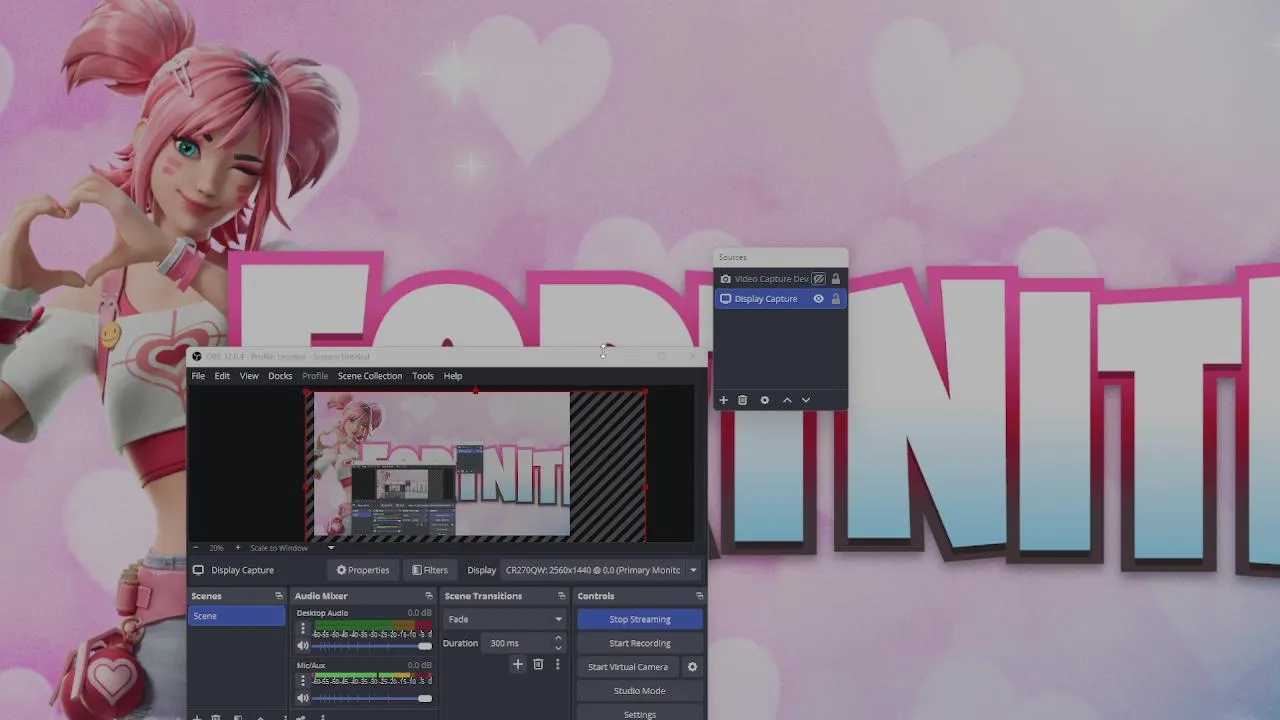
Task: Open Desktop Audio options menu dots
Action: click(x=303, y=629)
